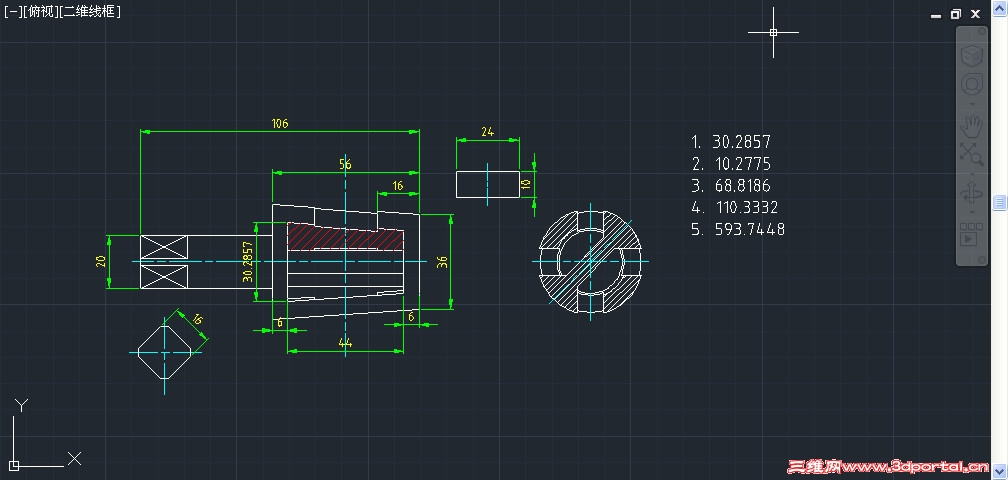Select the text line '4. 110.3332'
The height and width of the screenshot is (480, 1008).
click(735, 208)
